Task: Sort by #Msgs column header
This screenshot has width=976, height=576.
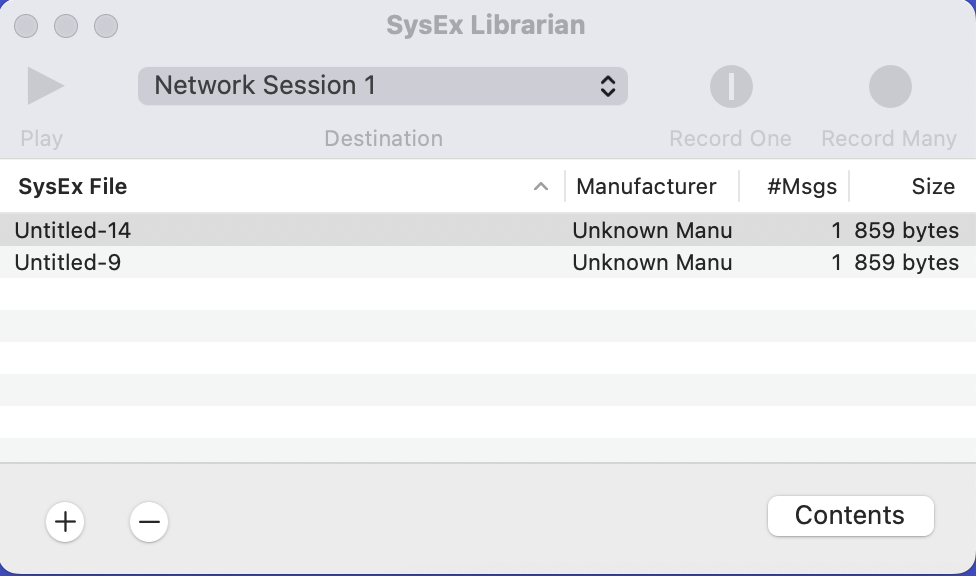Action: click(802, 186)
